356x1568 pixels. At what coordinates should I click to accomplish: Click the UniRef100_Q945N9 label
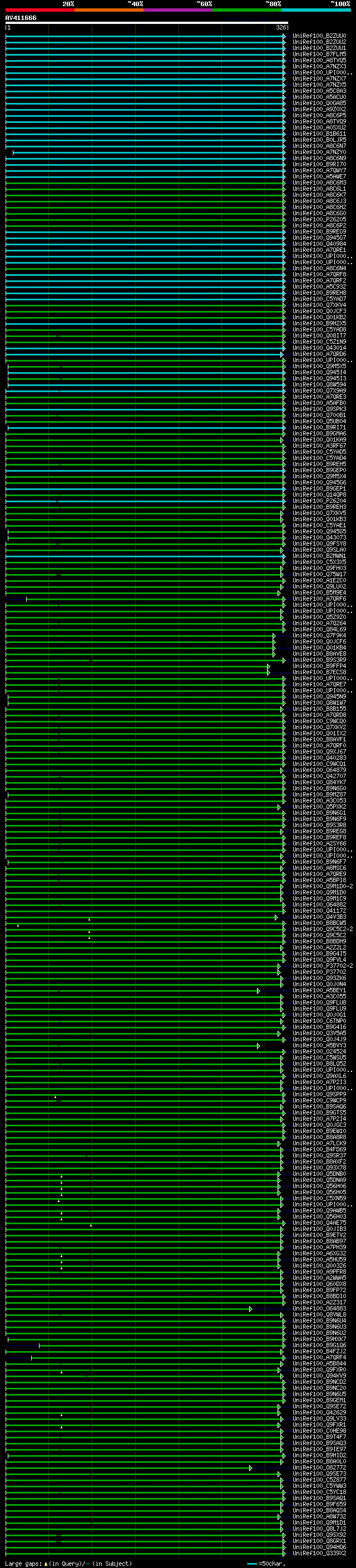click(319, 696)
